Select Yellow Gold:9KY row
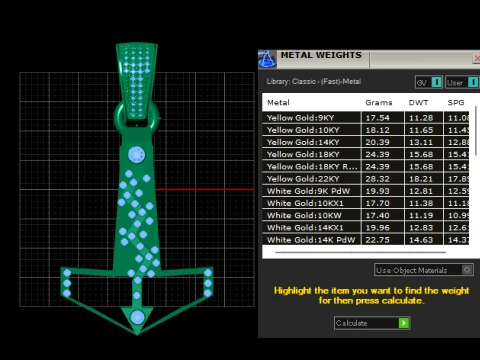 tap(366, 118)
